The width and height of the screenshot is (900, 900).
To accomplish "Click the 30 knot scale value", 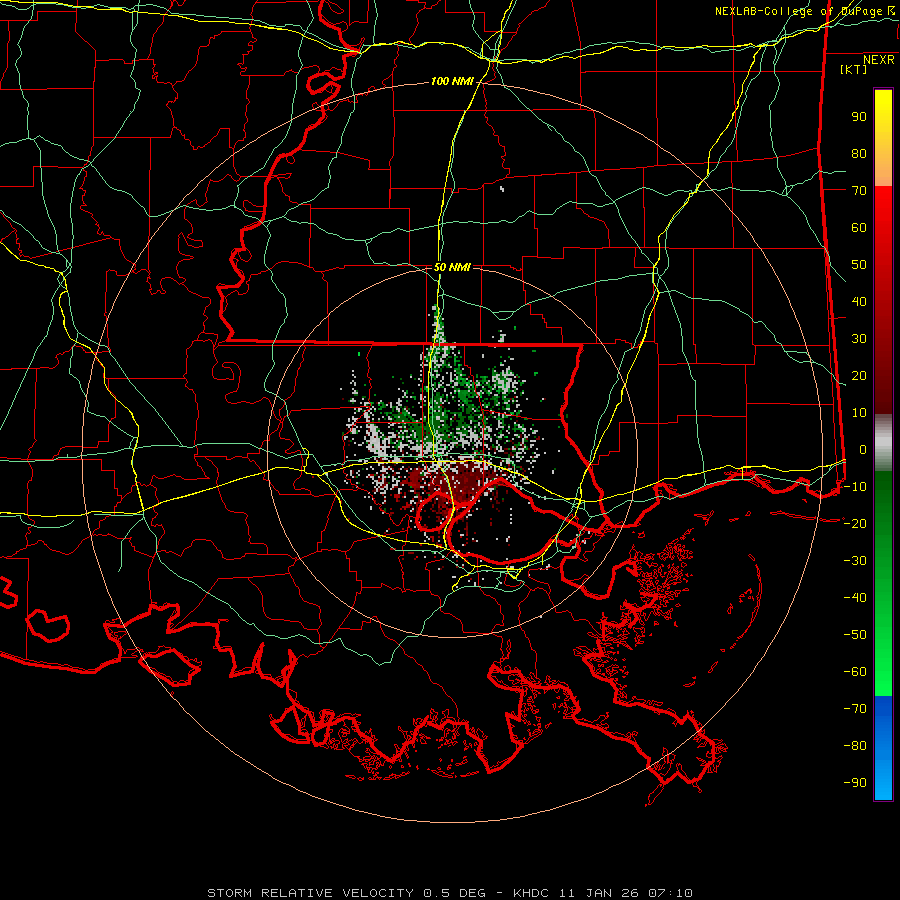I will [859, 339].
